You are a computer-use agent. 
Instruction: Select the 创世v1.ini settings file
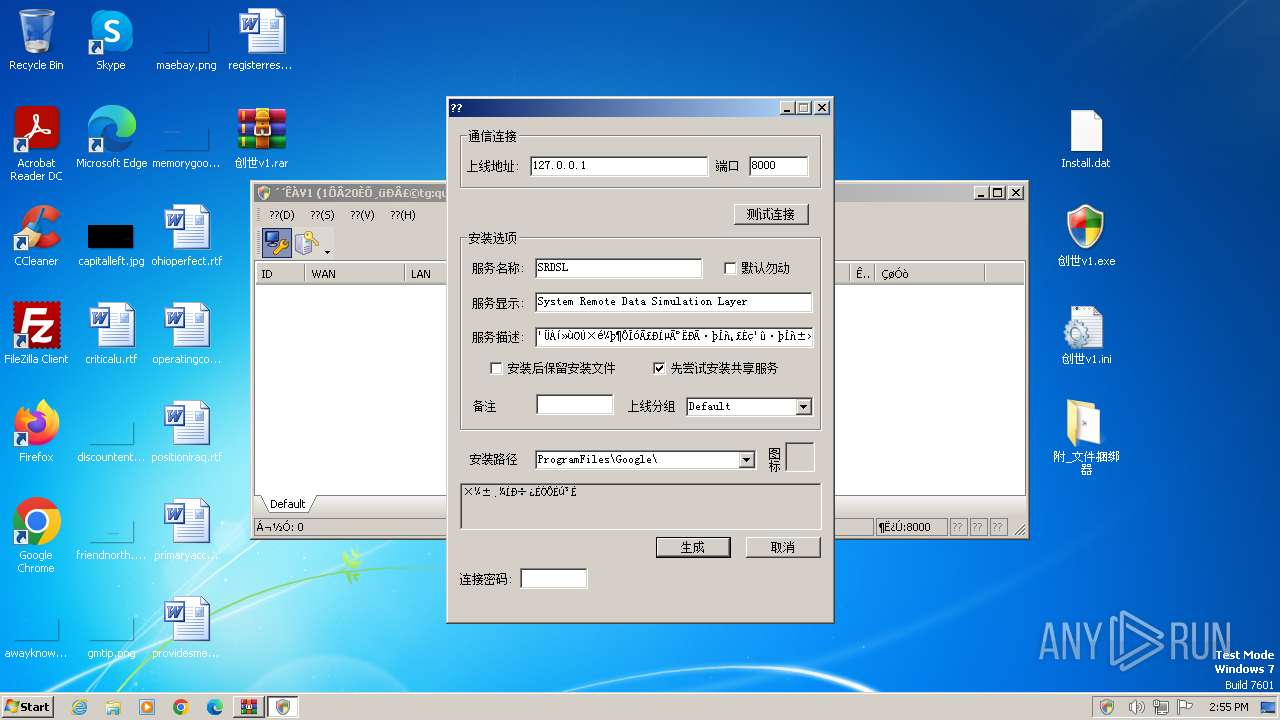(1086, 334)
